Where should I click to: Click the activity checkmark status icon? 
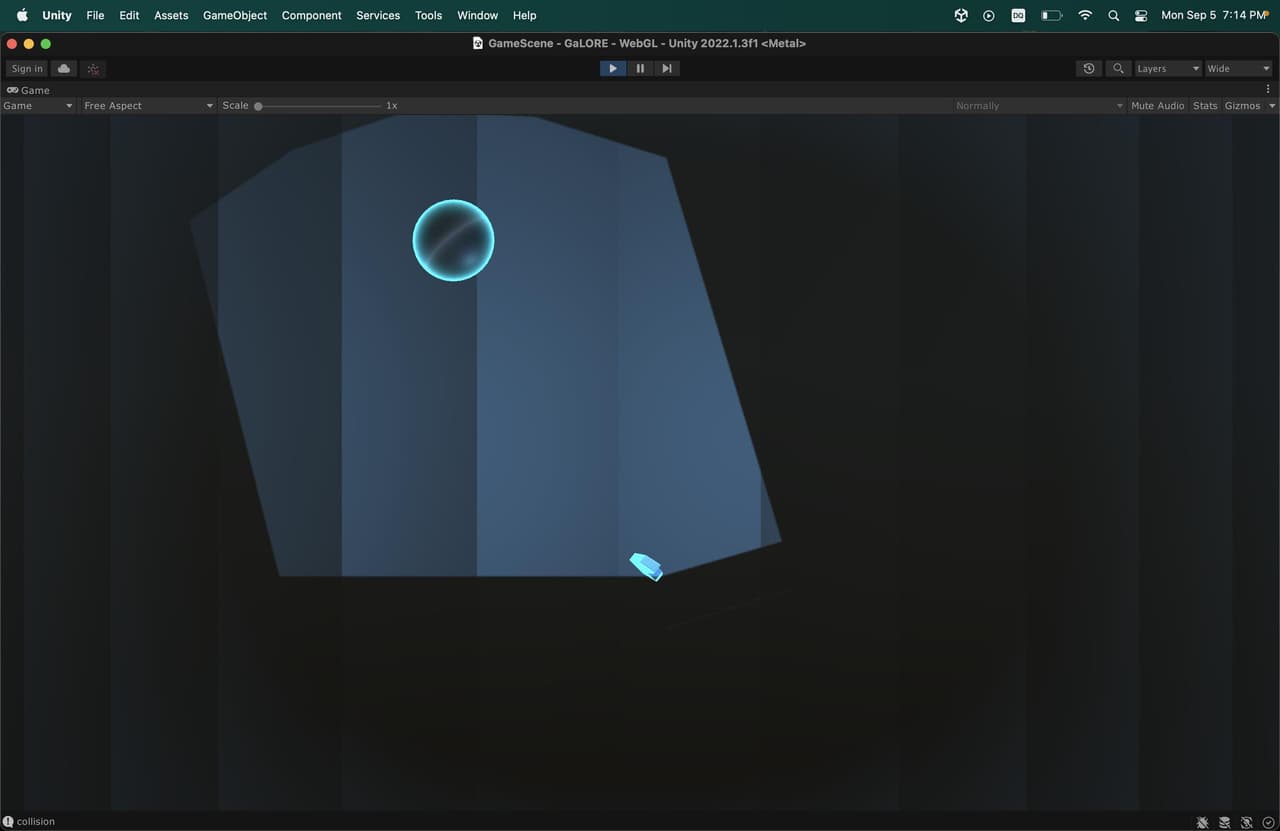1268,822
